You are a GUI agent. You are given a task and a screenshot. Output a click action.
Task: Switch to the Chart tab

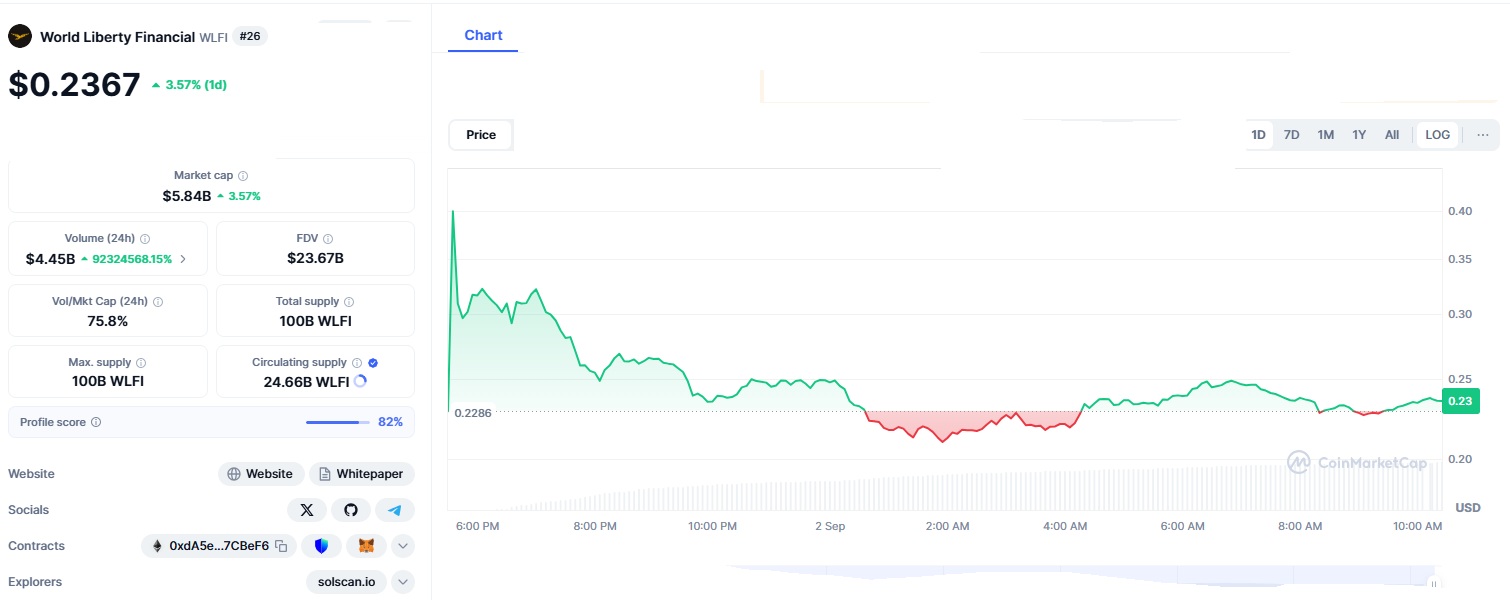click(483, 35)
